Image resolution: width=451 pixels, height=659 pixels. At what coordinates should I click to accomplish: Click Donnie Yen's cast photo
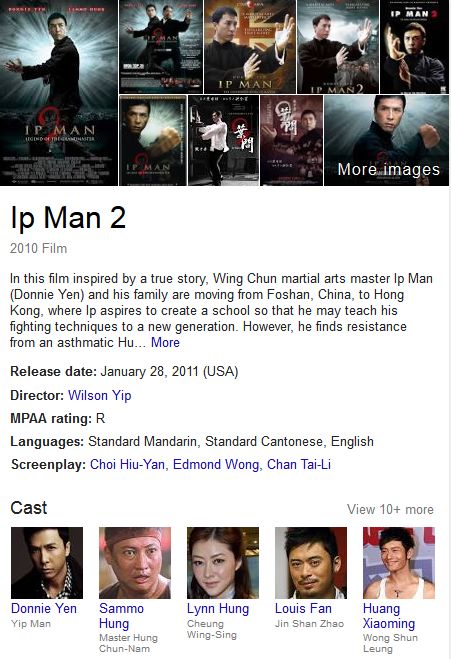[x=47, y=563]
